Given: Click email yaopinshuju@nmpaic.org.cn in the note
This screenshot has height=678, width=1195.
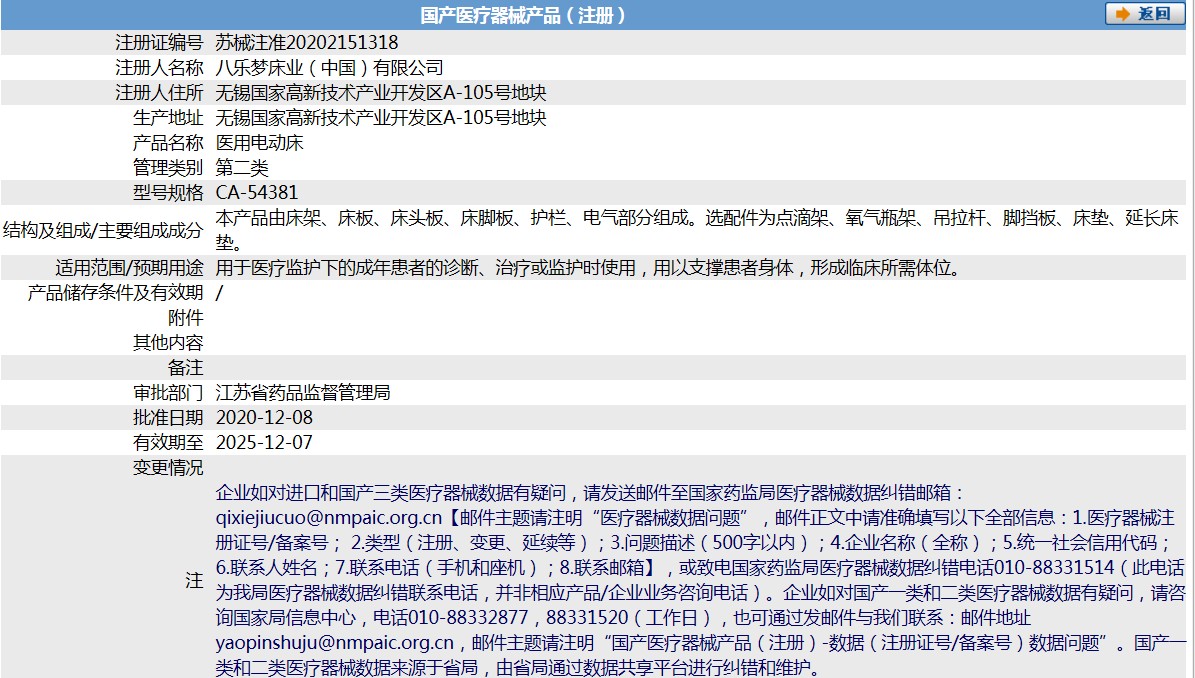Looking at the screenshot, I should tap(335, 643).
